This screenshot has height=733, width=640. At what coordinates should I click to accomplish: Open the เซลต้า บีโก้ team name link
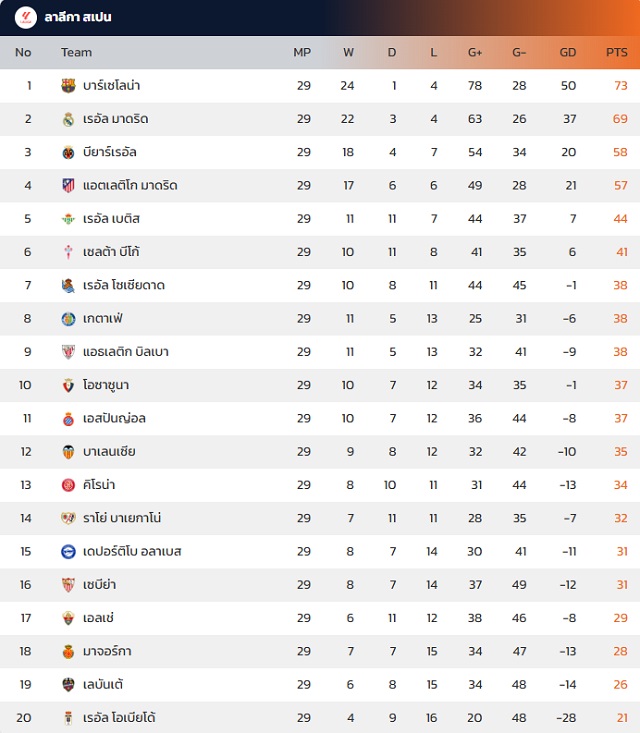111,252
